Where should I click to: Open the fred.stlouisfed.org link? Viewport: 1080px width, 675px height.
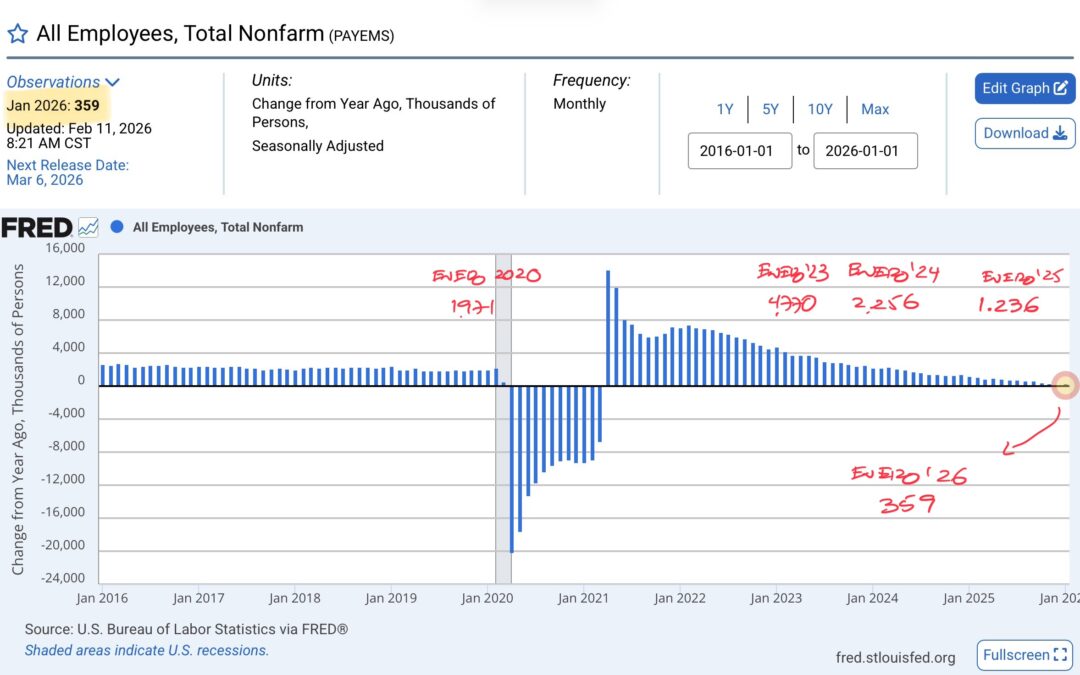[895, 657]
